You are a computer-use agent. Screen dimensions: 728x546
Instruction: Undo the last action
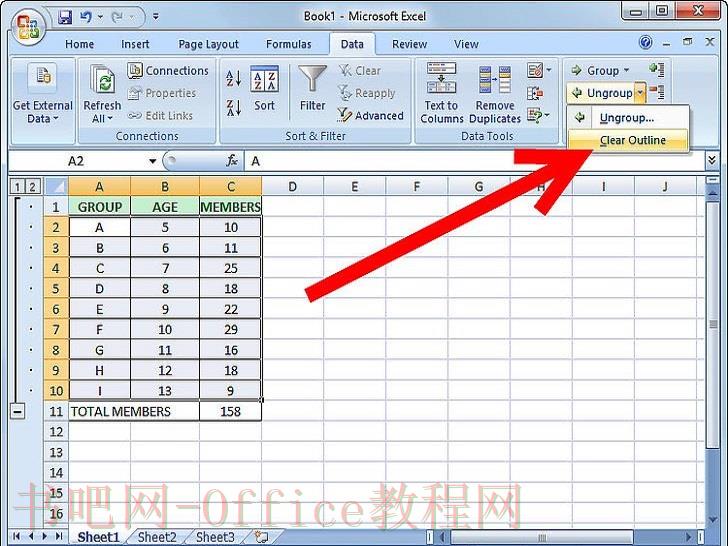click(86, 18)
